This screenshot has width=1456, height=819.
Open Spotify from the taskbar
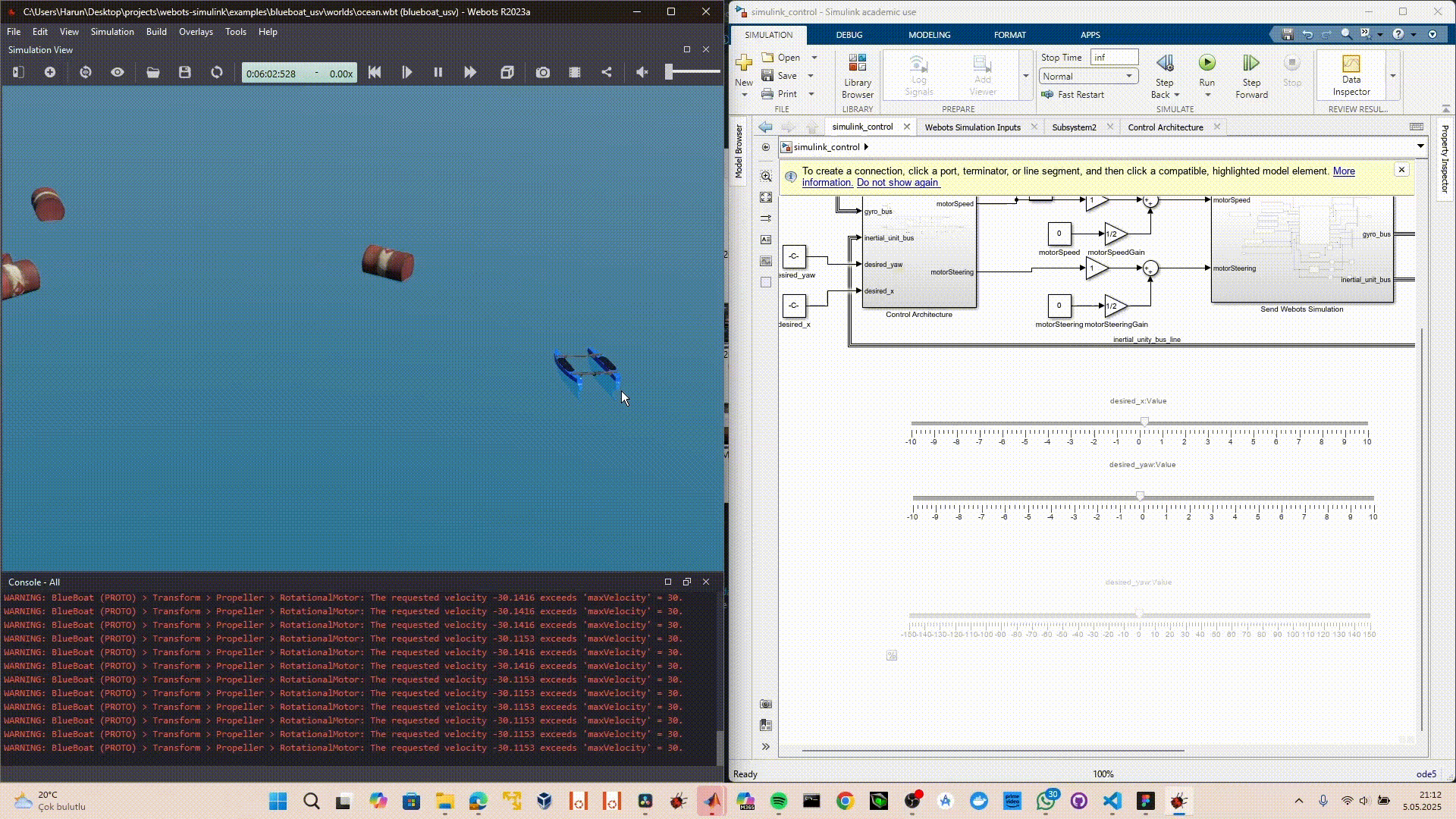(778, 801)
